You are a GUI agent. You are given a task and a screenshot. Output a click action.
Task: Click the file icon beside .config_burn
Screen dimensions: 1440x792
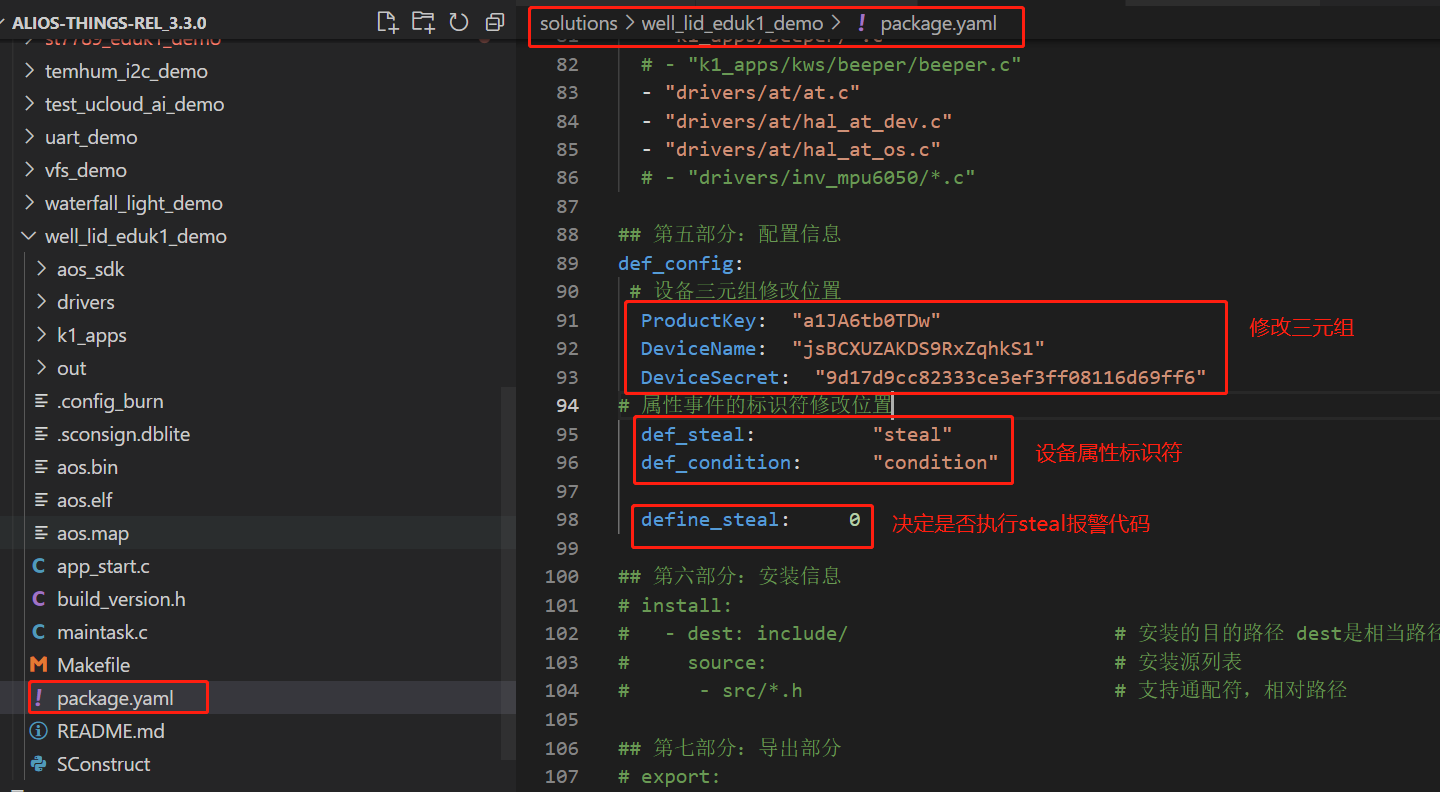(x=41, y=401)
